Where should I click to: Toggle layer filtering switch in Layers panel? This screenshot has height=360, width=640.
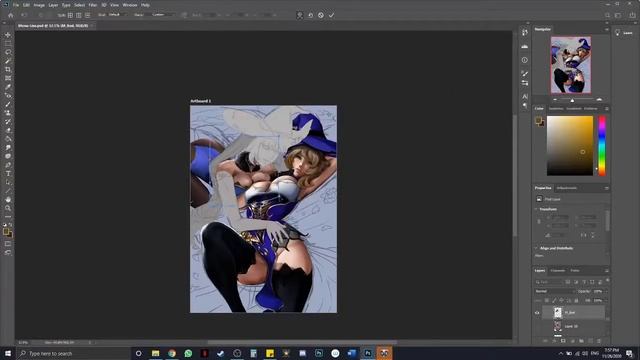tap(607, 281)
